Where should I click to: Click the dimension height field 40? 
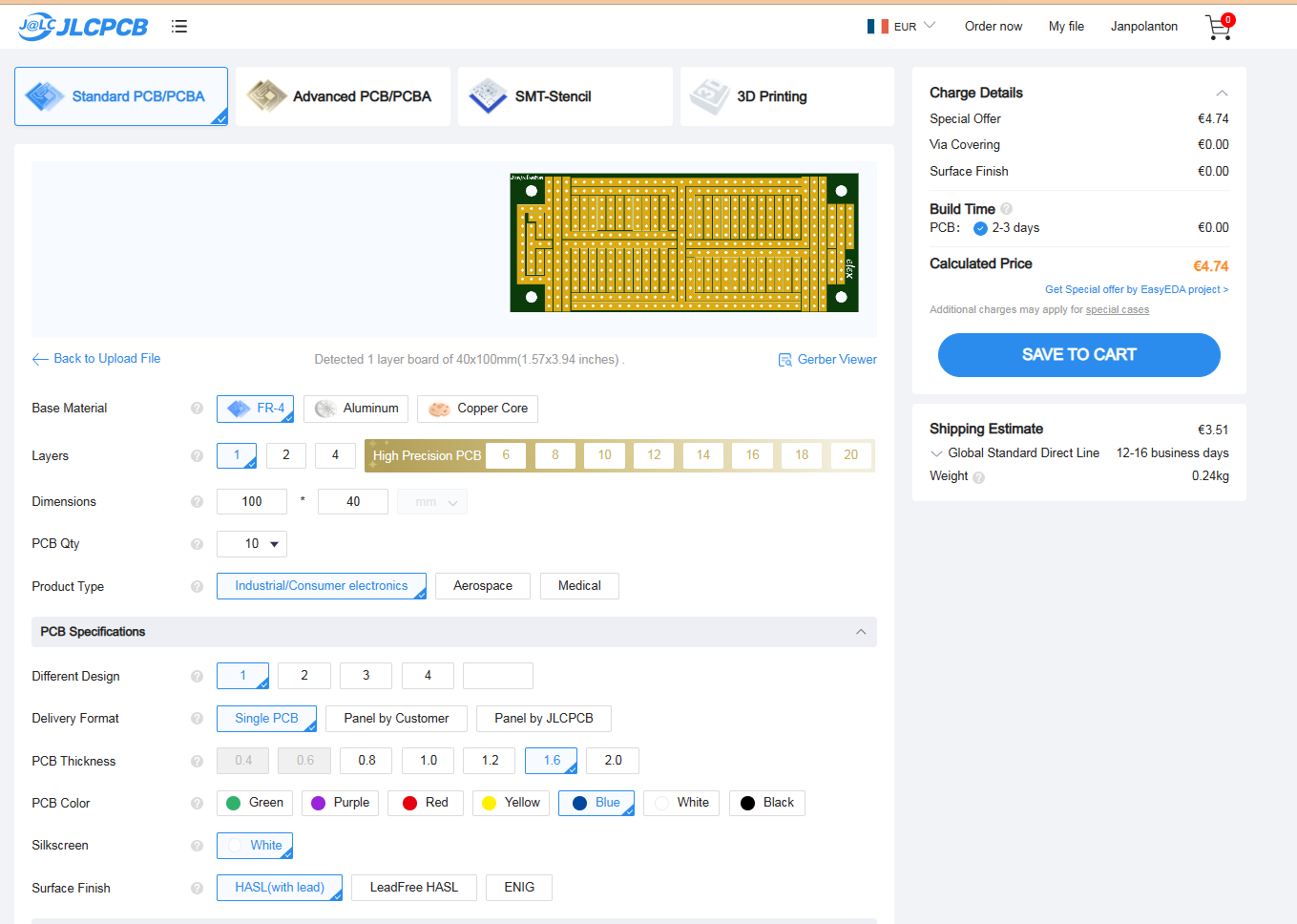tap(353, 502)
